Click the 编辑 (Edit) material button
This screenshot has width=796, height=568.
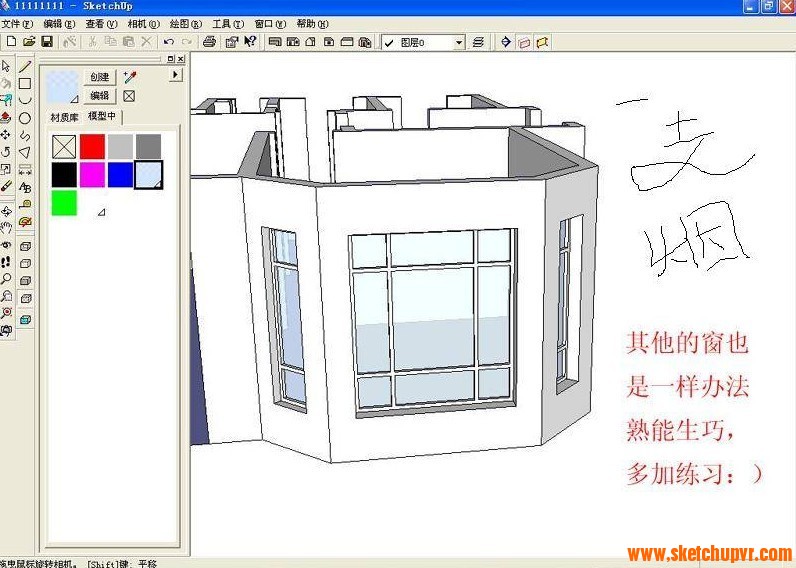point(100,96)
